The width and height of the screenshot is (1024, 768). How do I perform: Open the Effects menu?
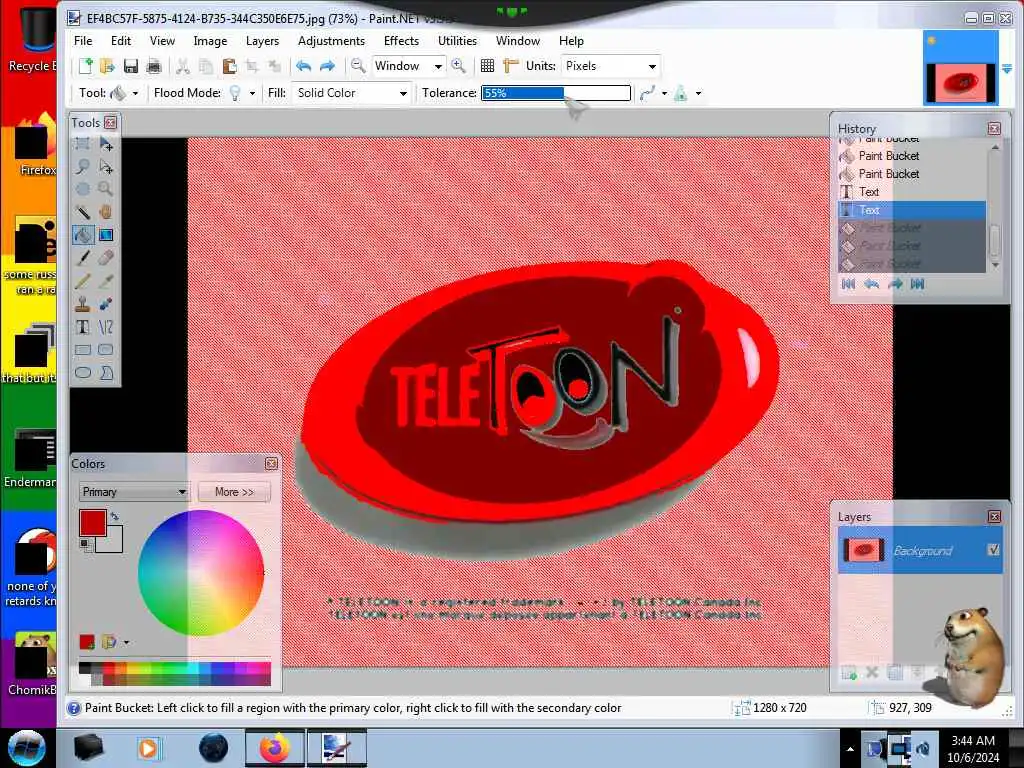[x=401, y=40]
